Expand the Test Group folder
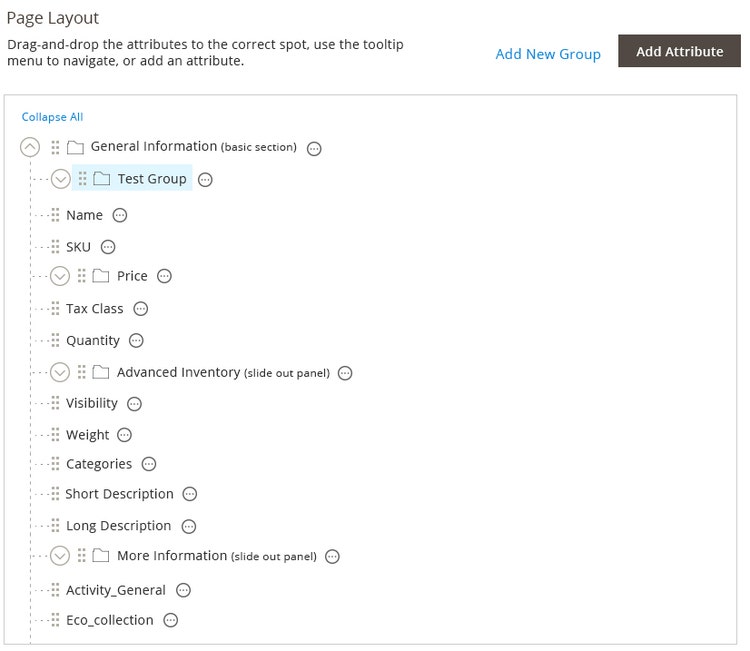 (60, 179)
